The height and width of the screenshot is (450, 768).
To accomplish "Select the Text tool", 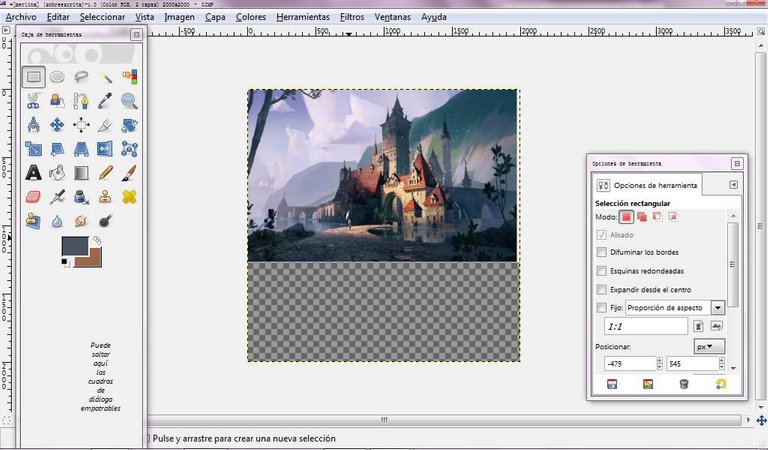I will click(33, 173).
